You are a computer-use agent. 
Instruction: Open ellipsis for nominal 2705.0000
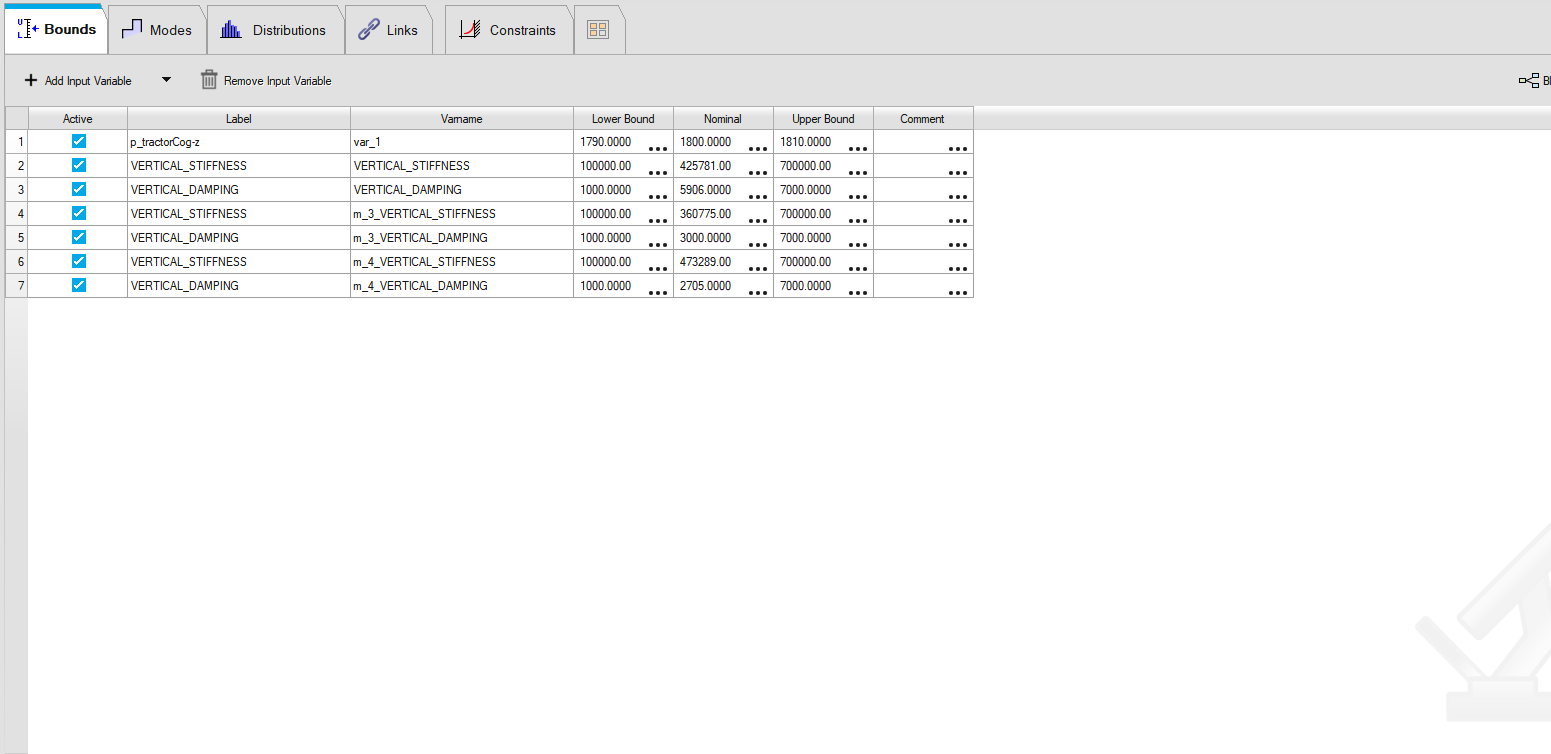(758, 291)
